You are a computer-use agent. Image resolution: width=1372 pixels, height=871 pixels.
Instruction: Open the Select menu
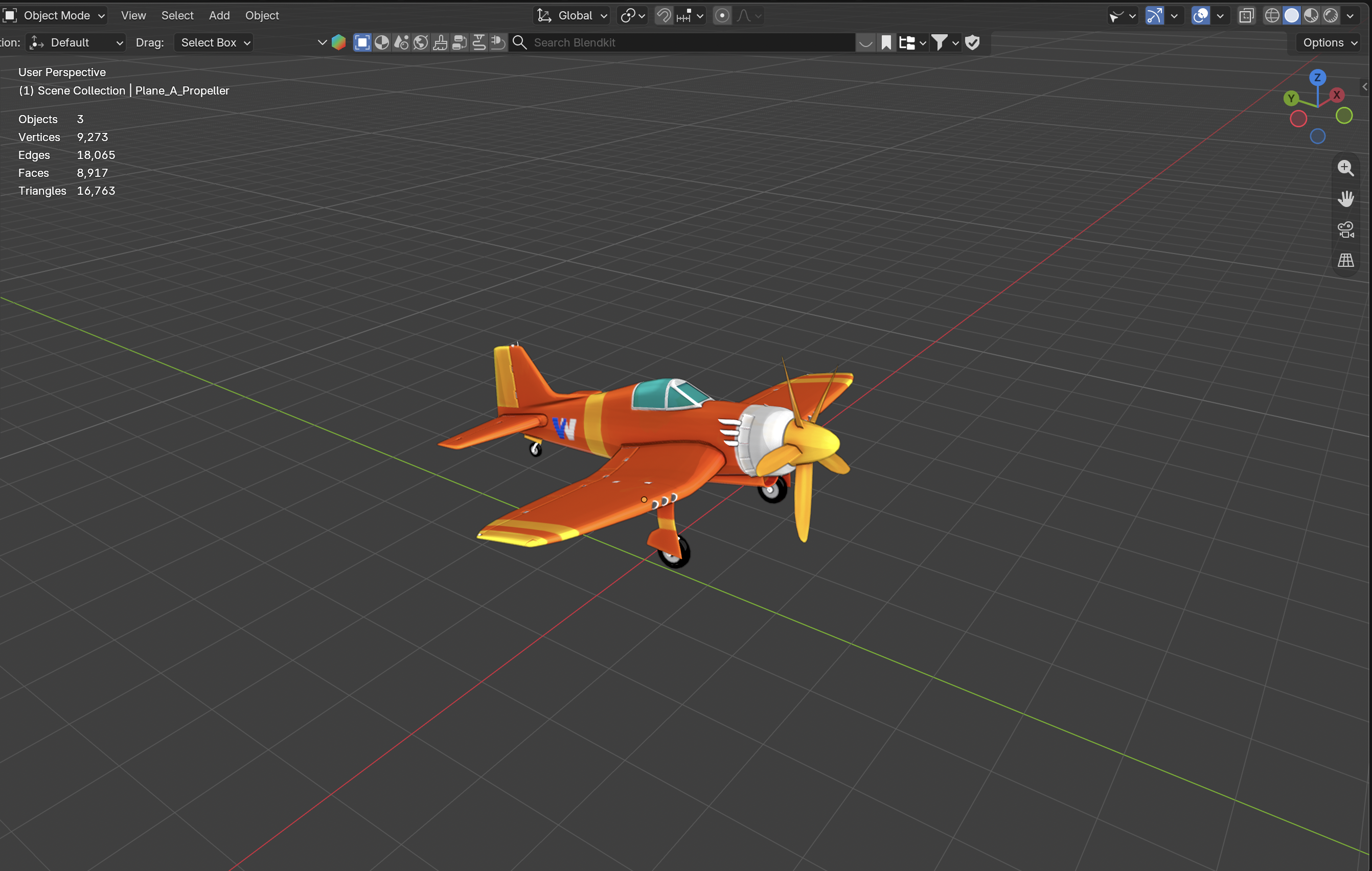click(177, 15)
